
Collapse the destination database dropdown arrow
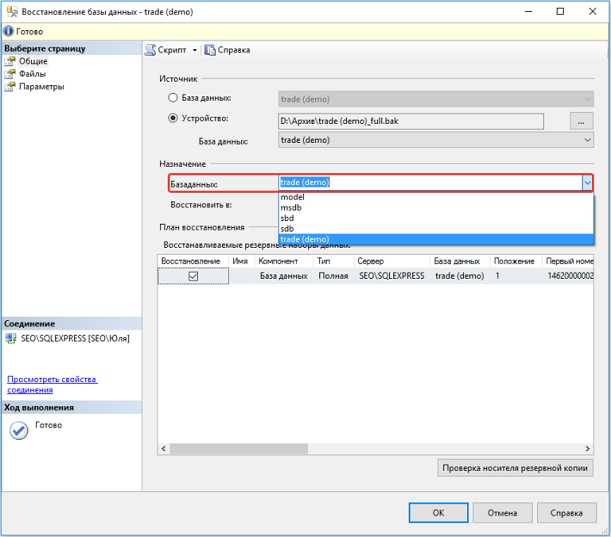pyautogui.click(x=586, y=183)
